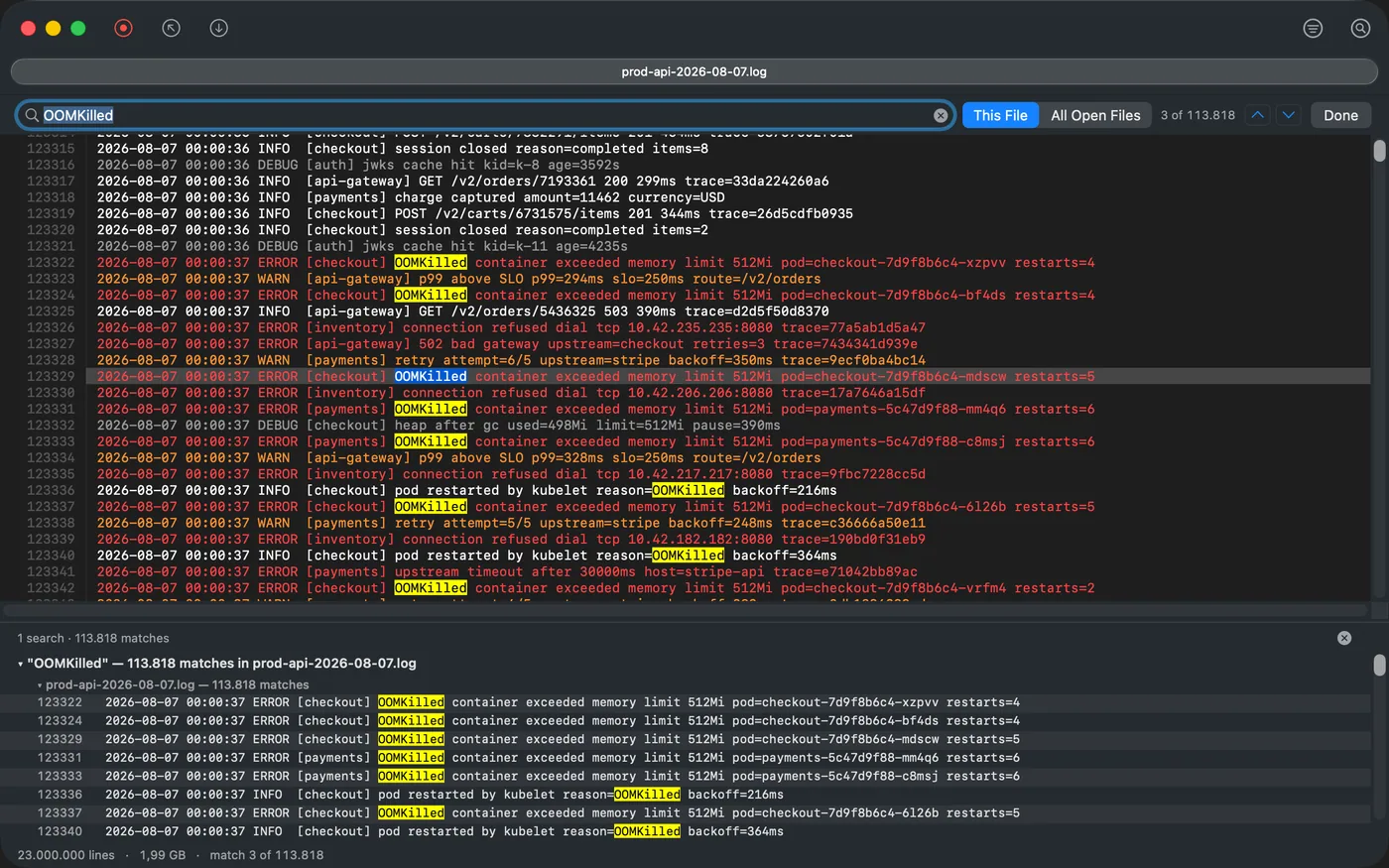
Task: Open result line 123329 pod checkout mdscw
Action: [685, 739]
